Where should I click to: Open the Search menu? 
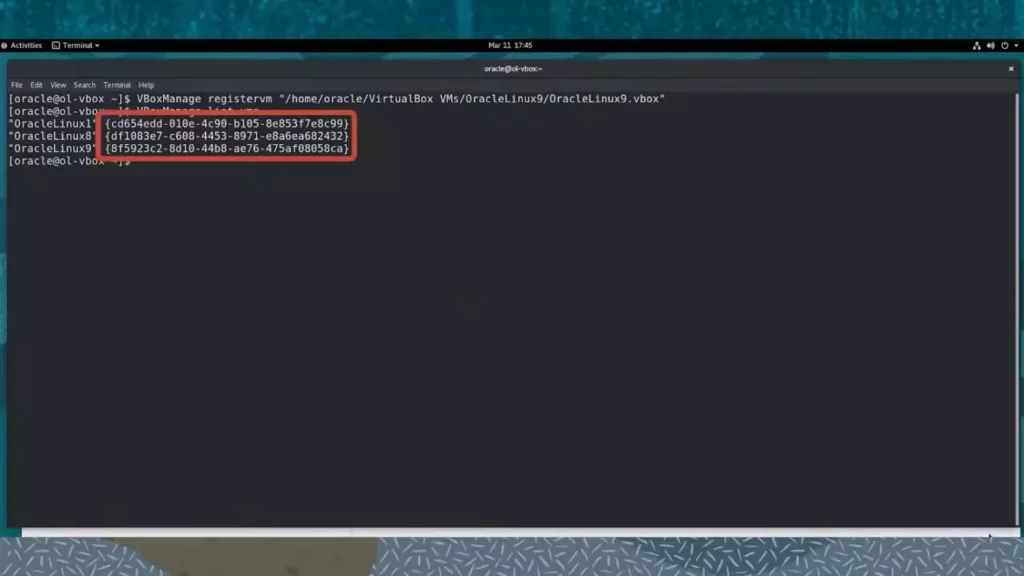pos(84,84)
